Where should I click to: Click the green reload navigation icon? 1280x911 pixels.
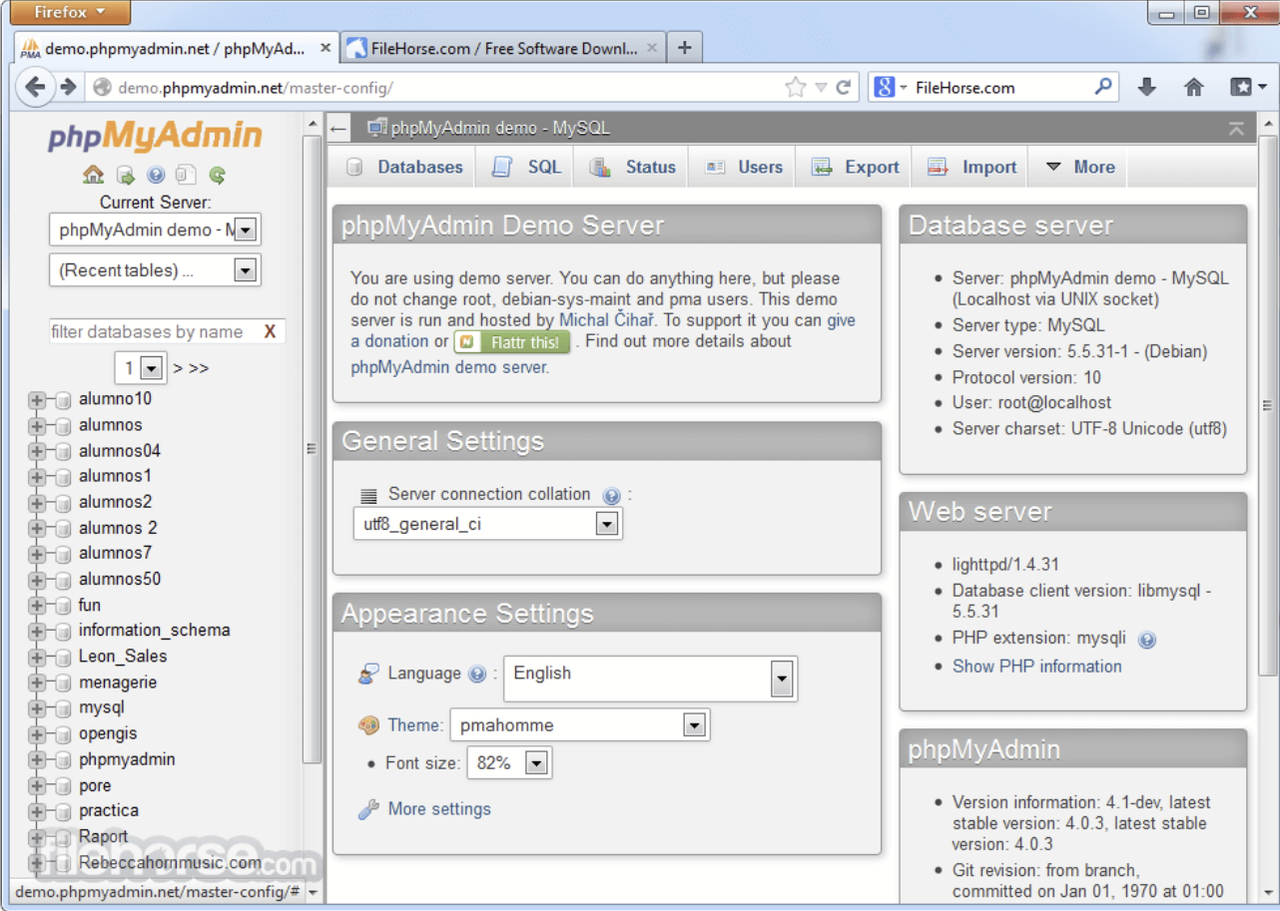[x=217, y=176]
